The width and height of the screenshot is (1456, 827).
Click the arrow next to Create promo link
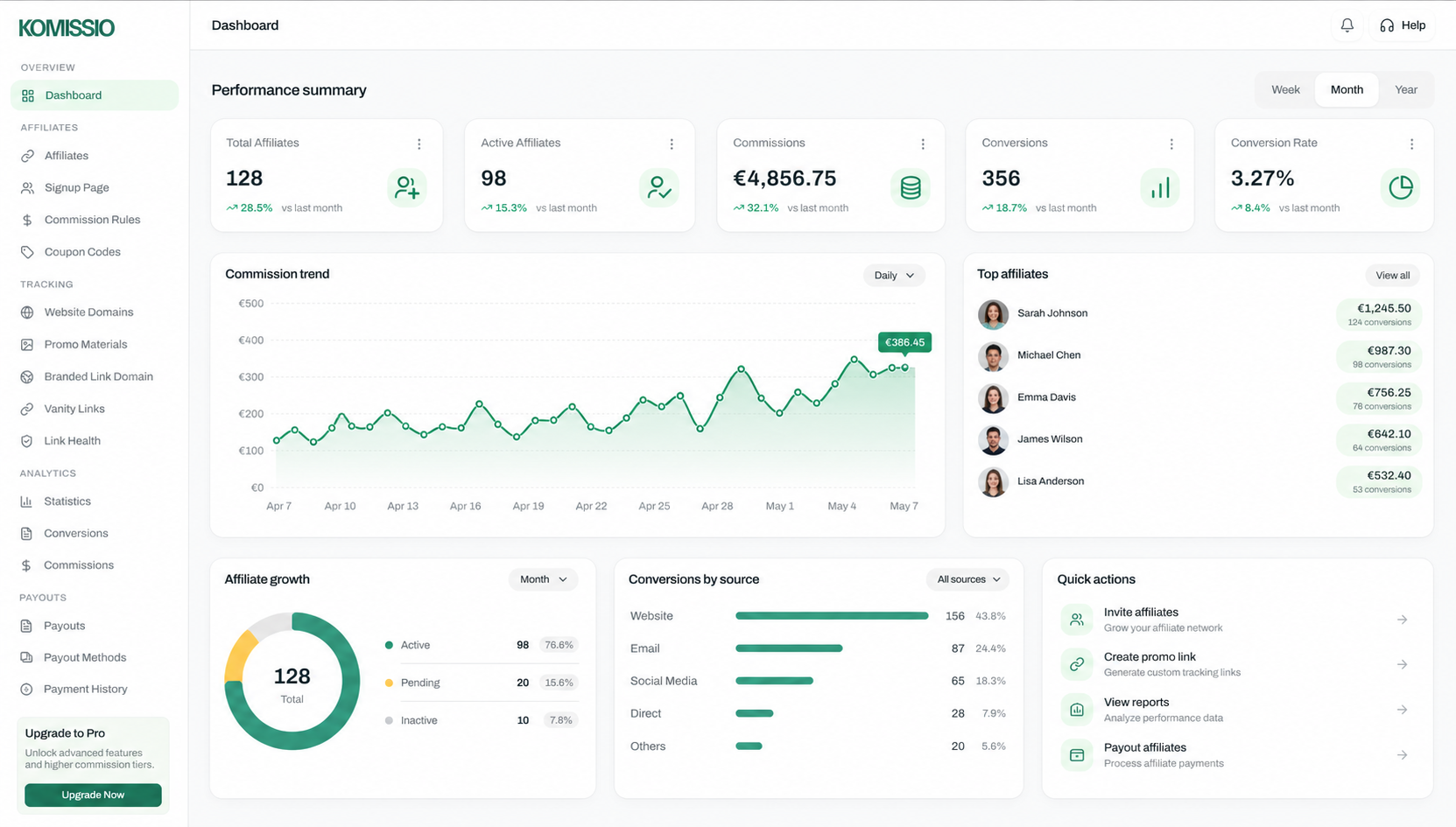click(1402, 664)
